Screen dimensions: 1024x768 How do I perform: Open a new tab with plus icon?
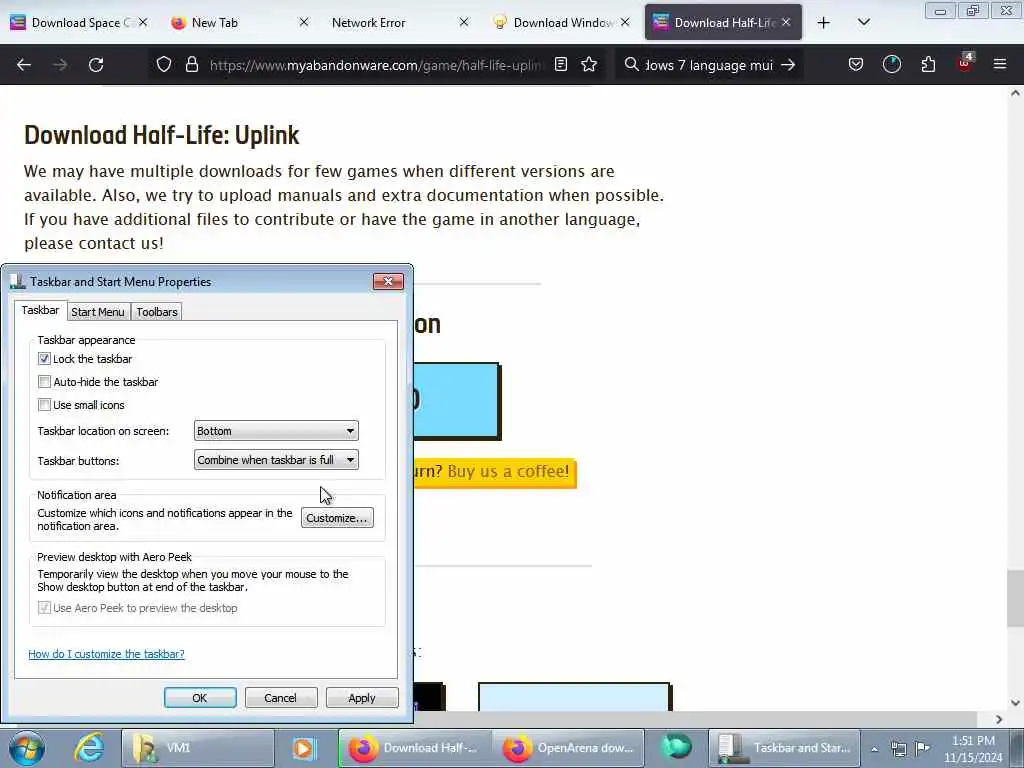[x=824, y=23]
